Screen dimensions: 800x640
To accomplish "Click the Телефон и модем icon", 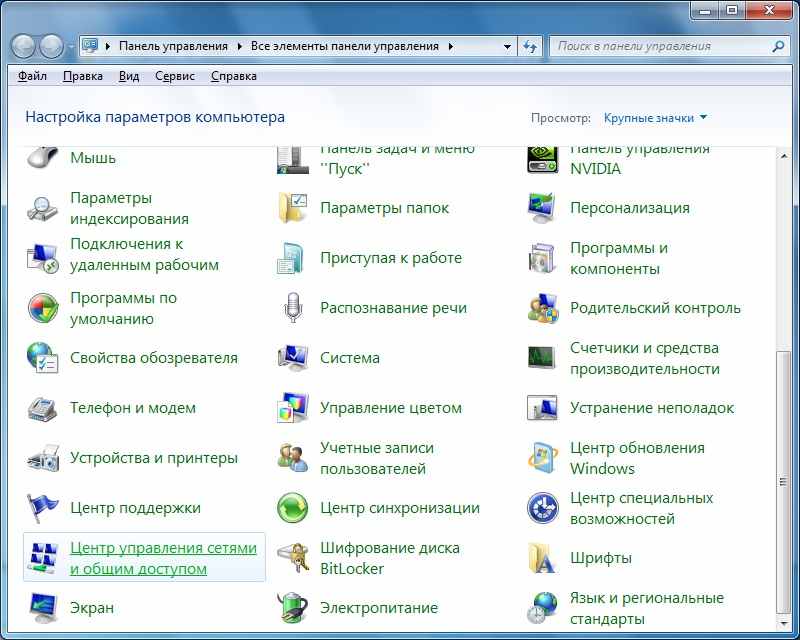I will click(42, 408).
